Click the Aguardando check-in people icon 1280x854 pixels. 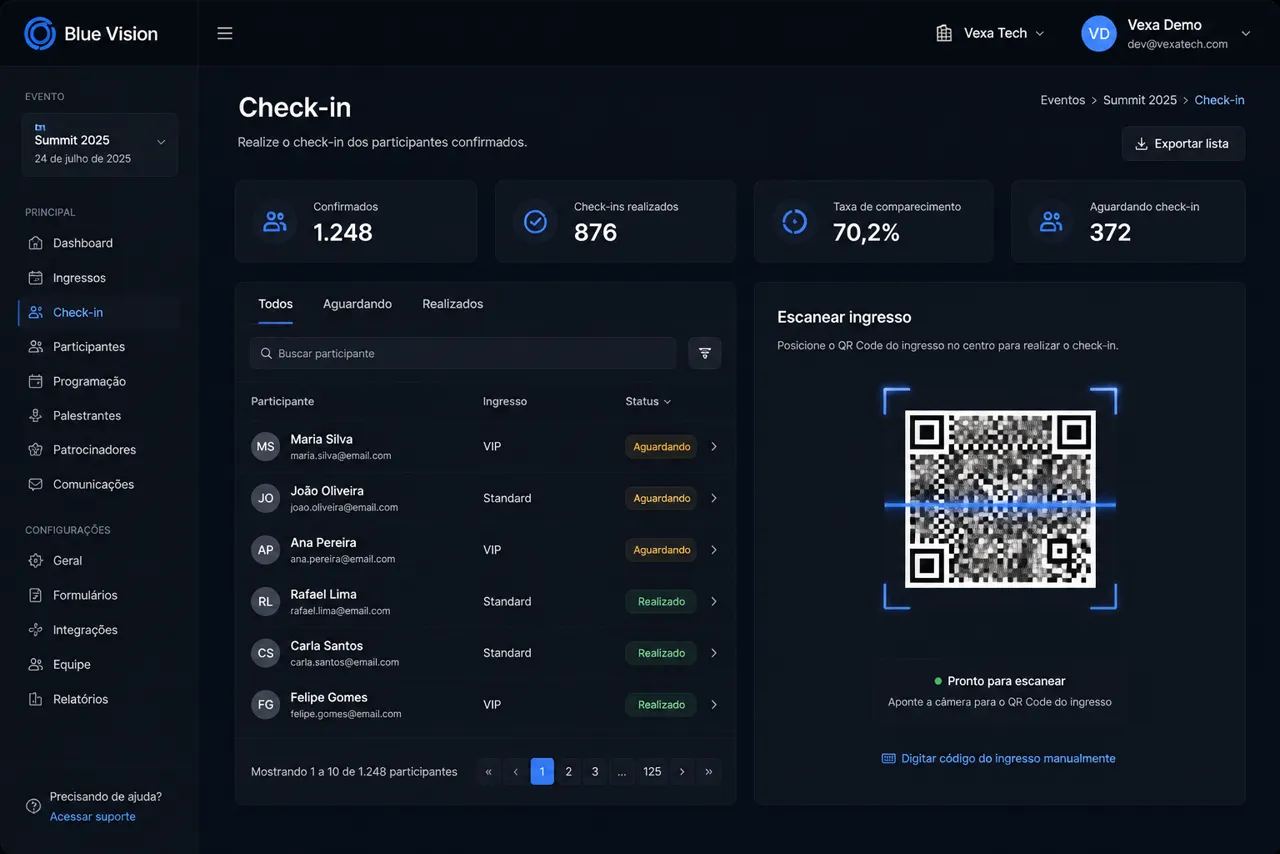1051,221
